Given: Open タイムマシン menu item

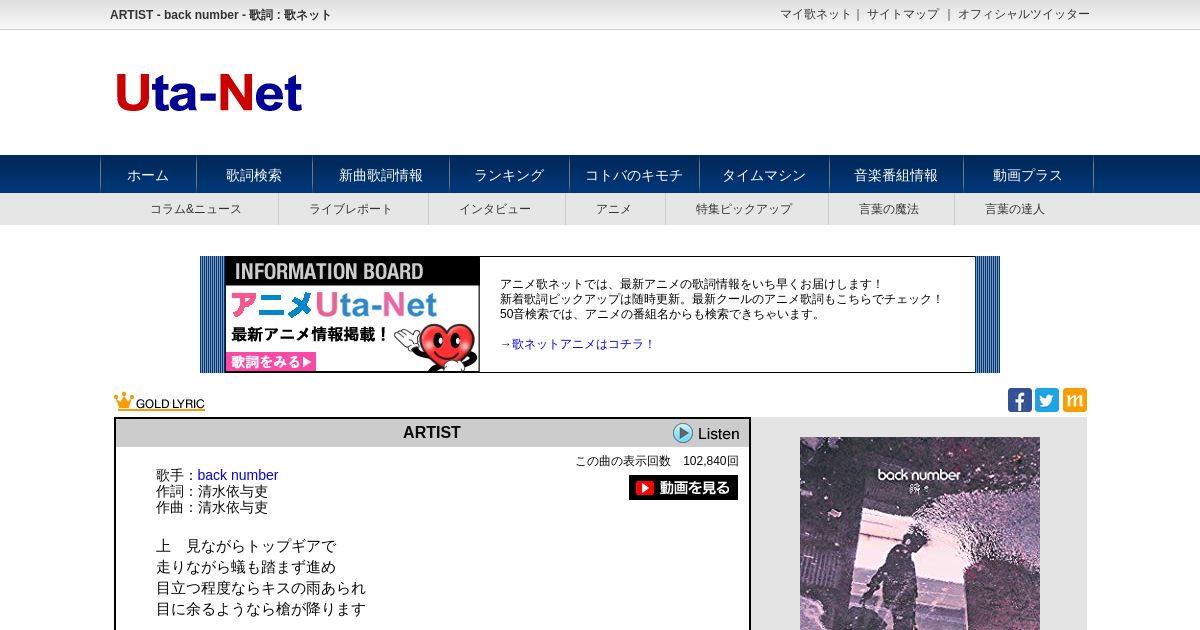Looking at the screenshot, I should point(764,175).
